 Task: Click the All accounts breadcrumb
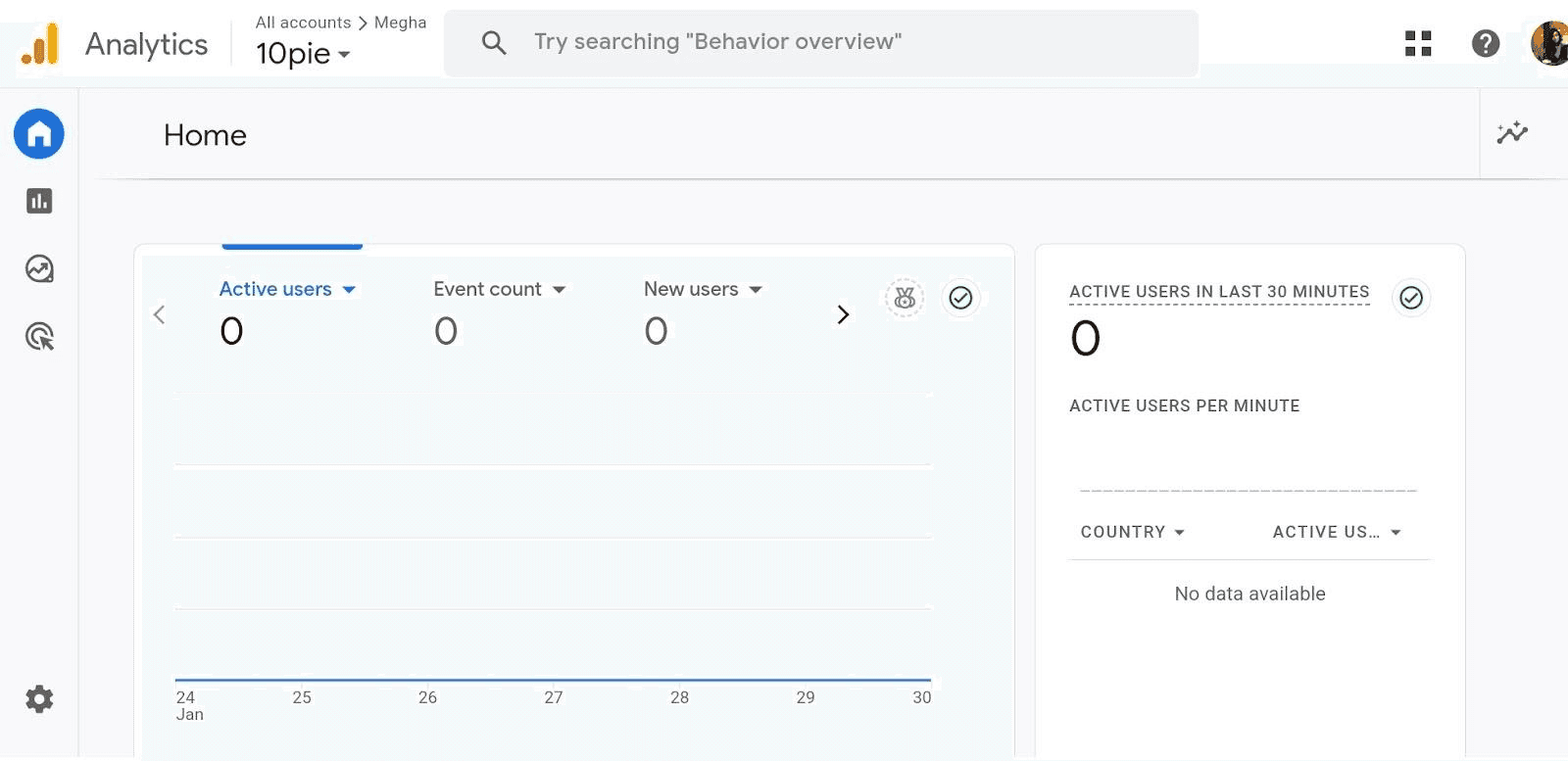[303, 22]
